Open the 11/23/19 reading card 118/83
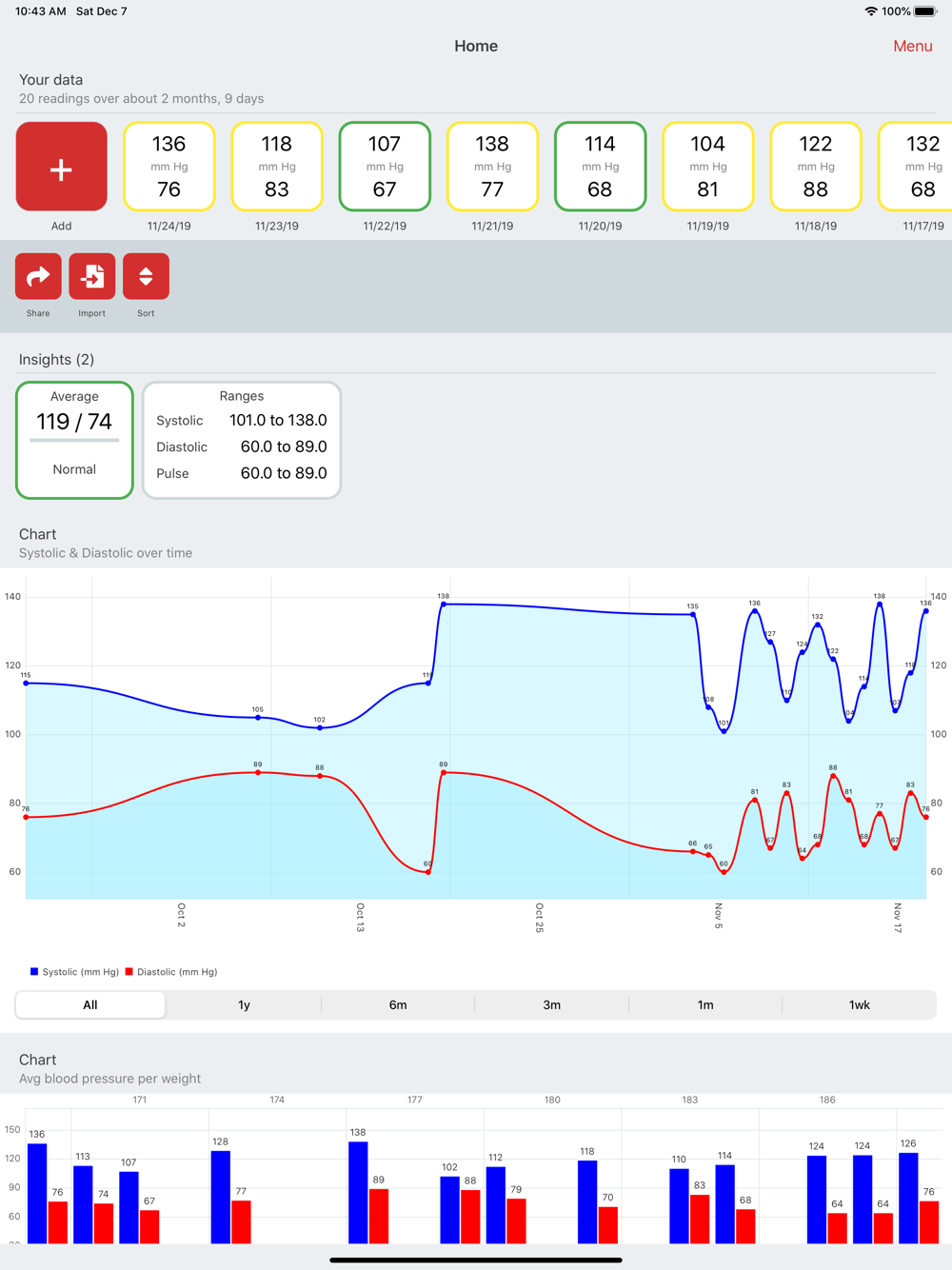This screenshot has width=952, height=1270. pos(276,167)
